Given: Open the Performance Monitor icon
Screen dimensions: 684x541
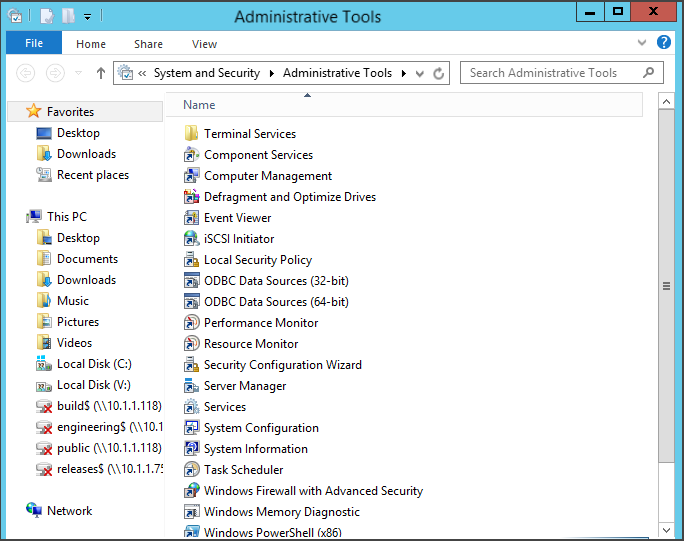Looking at the screenshot, I should point(192,322).
